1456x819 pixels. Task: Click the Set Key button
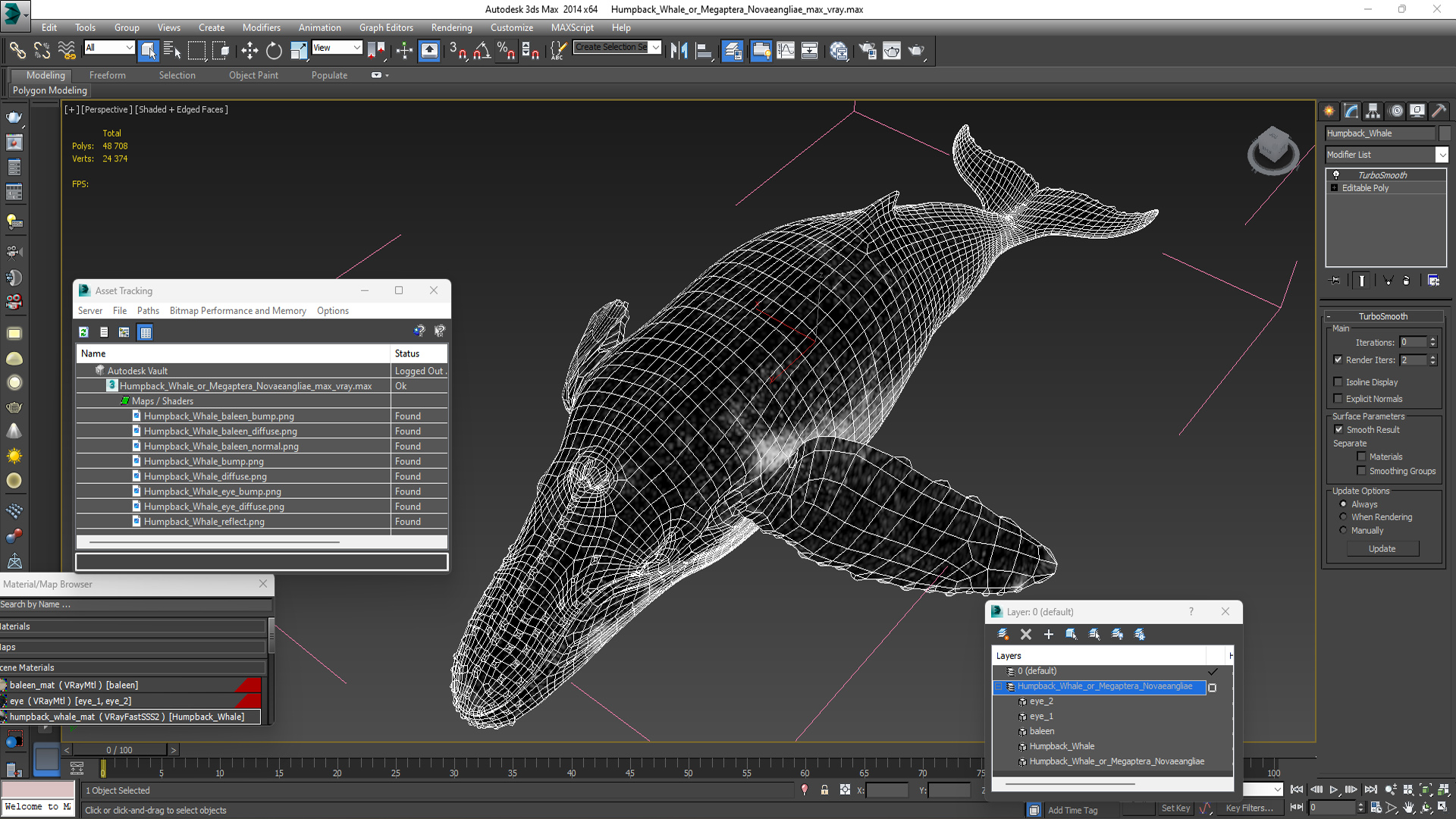tap(1175, 808)
